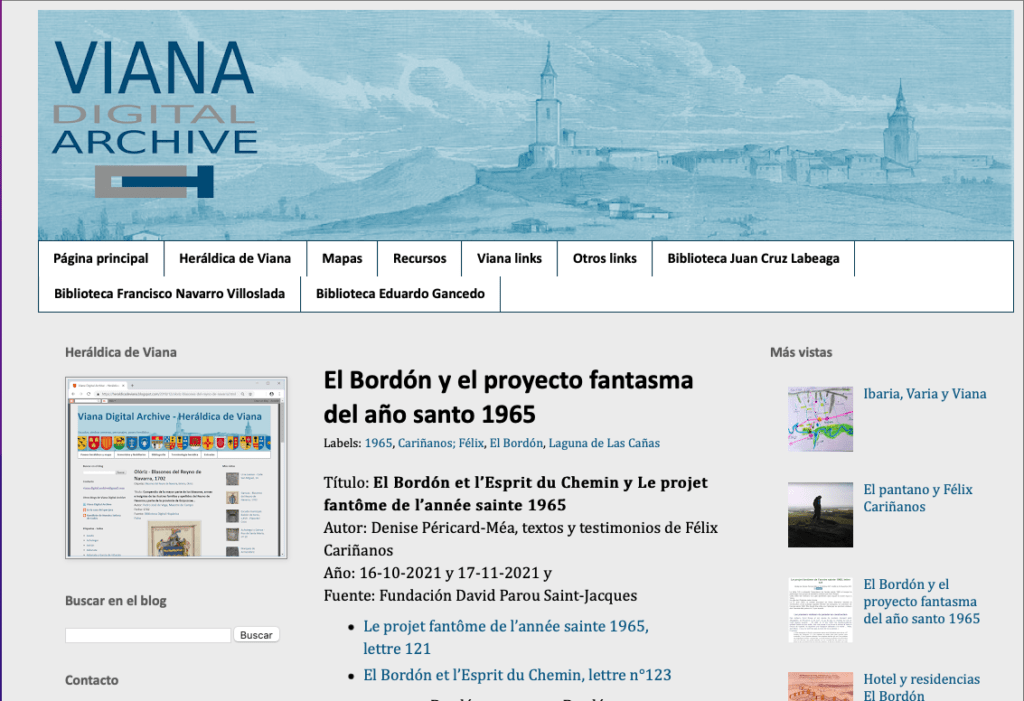
Task: Select the Mapas tab
Action: (x=342, y=258)
